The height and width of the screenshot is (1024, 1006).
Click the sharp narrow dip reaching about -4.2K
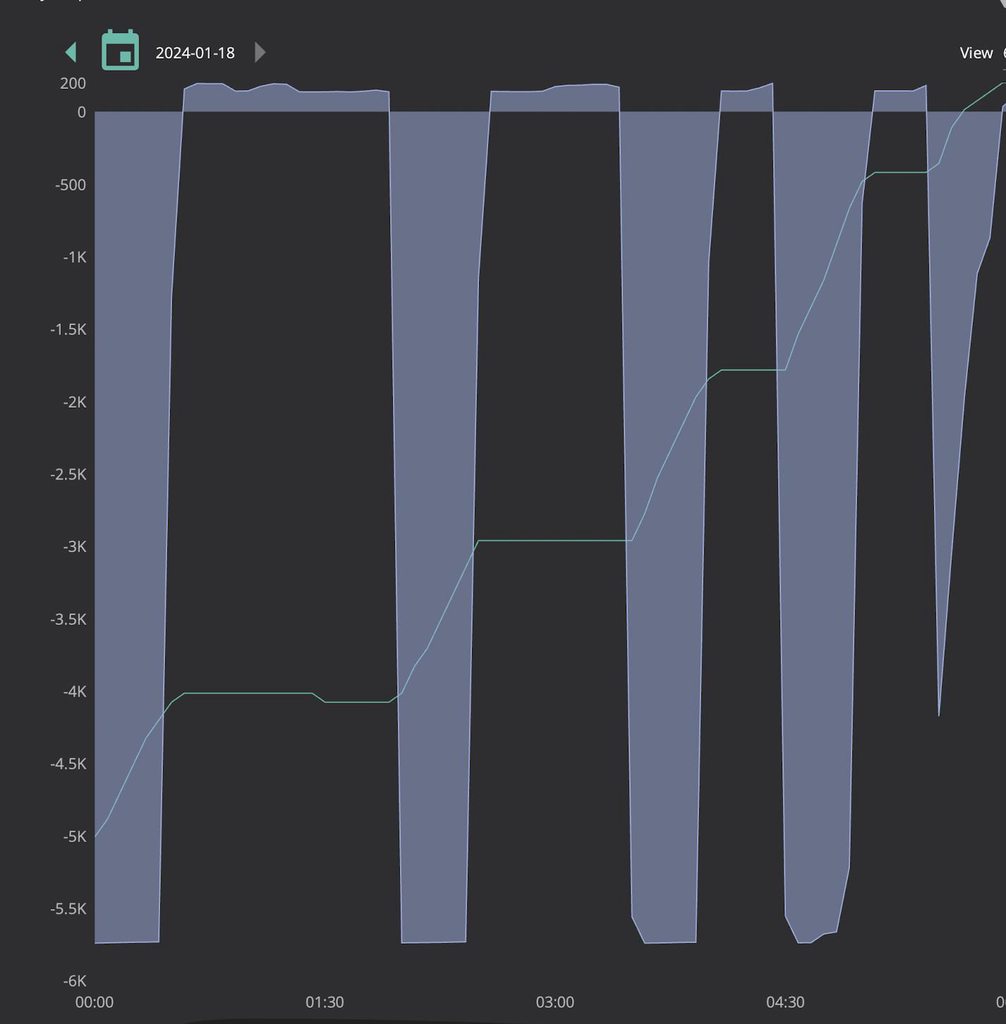pyautogui.click(x=938, y=712)
